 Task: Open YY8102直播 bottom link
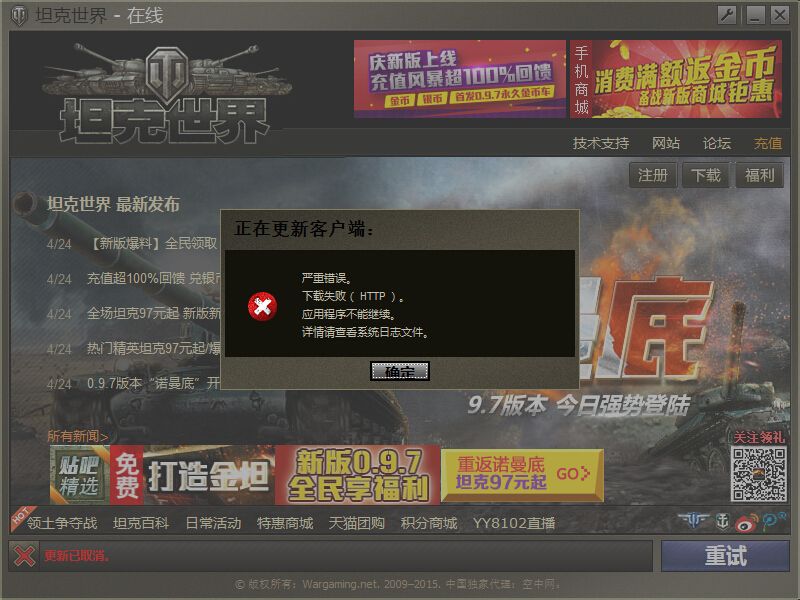(514, 523)
